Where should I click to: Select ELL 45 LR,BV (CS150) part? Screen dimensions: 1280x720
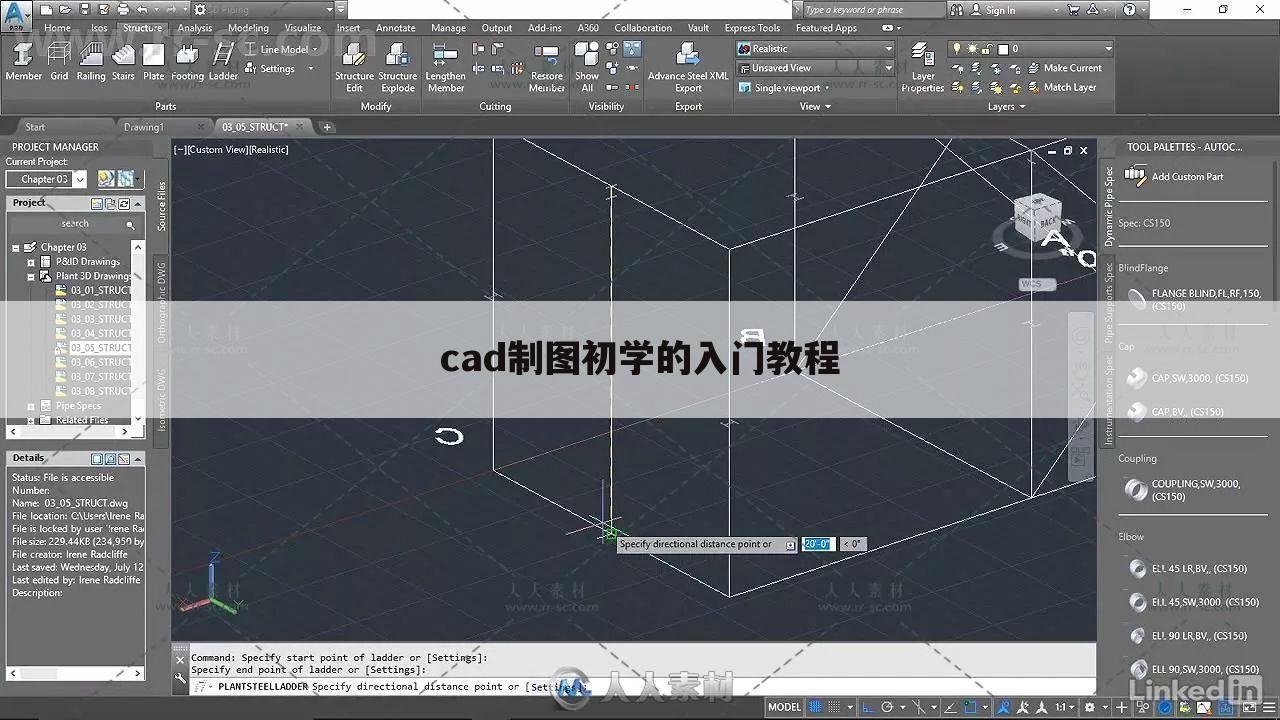1187,568
